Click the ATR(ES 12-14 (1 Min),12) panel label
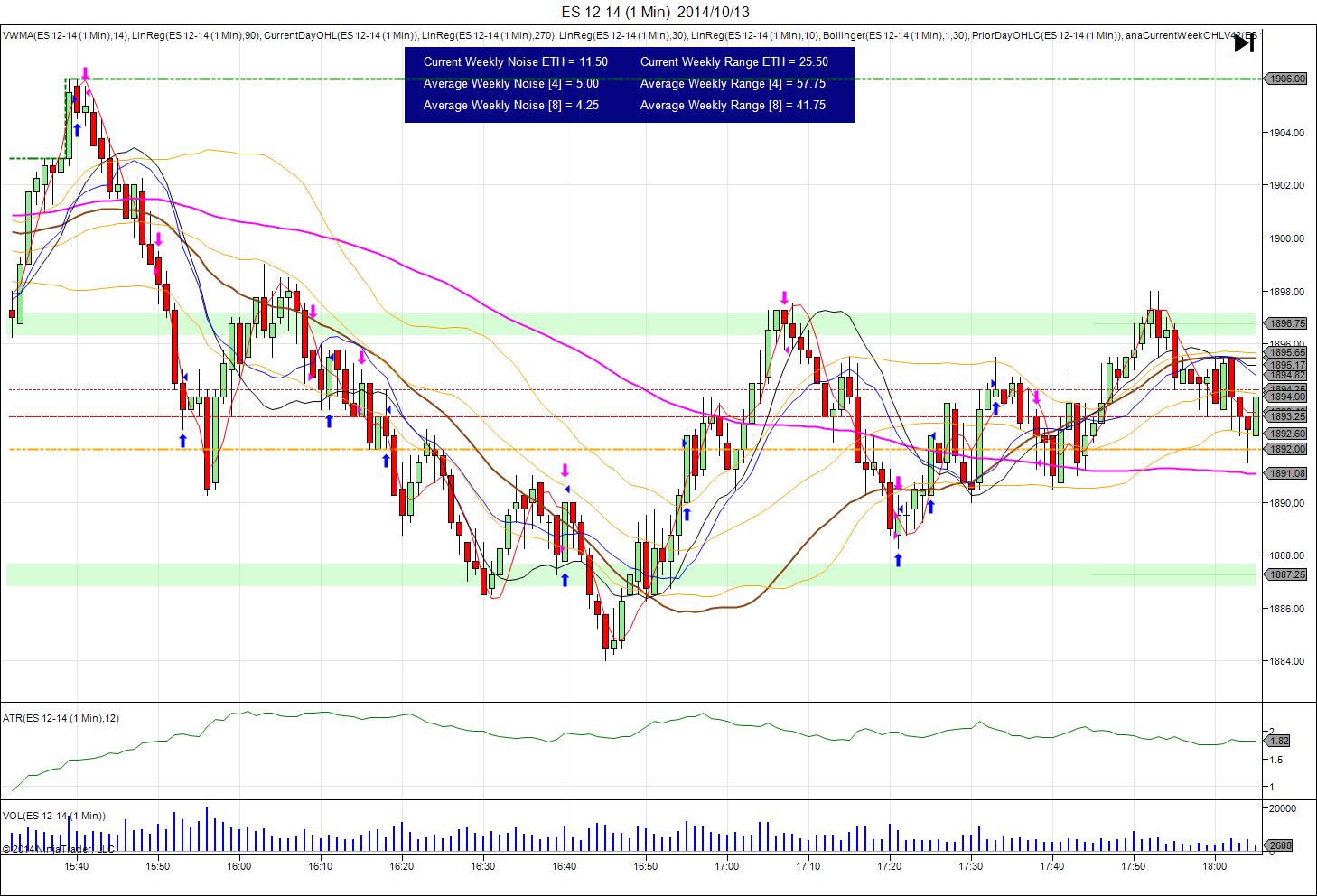Image resolution: width=1317 pixels, height=896 pixels. (x=61, y=718)
